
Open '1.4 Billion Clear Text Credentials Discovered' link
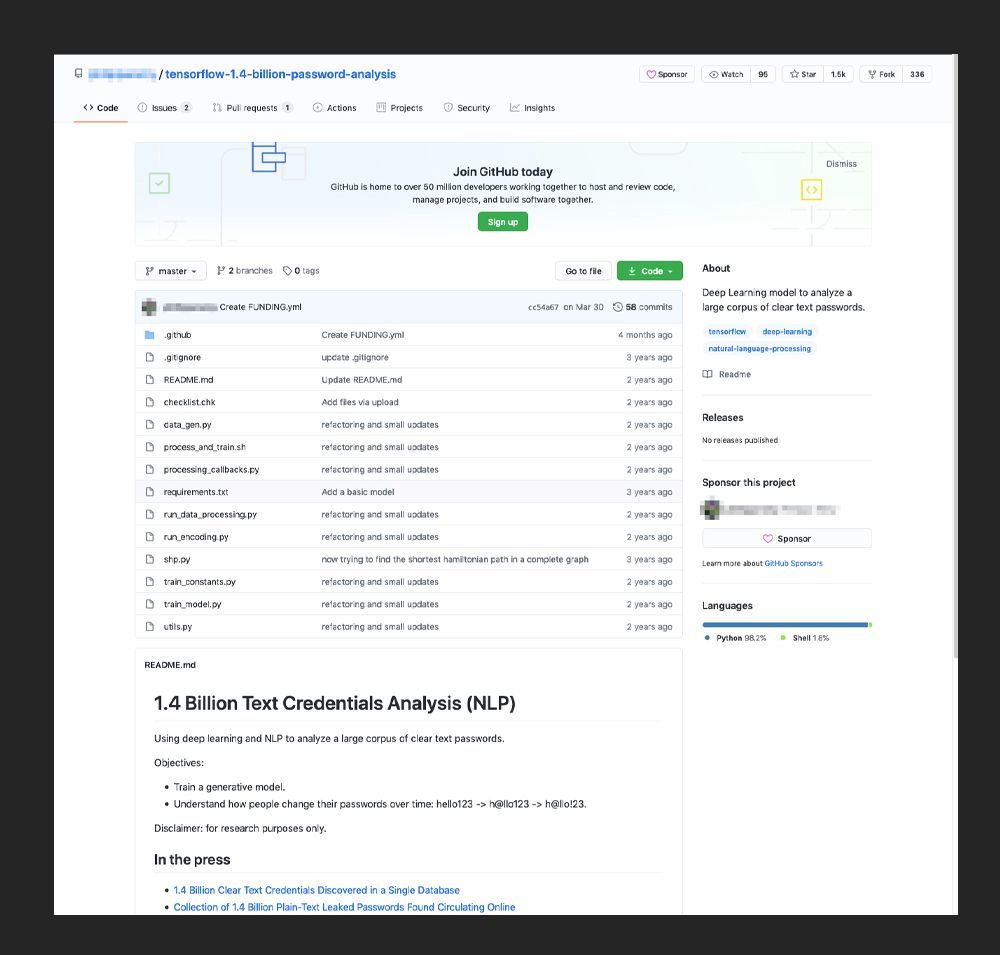point(316,890)
